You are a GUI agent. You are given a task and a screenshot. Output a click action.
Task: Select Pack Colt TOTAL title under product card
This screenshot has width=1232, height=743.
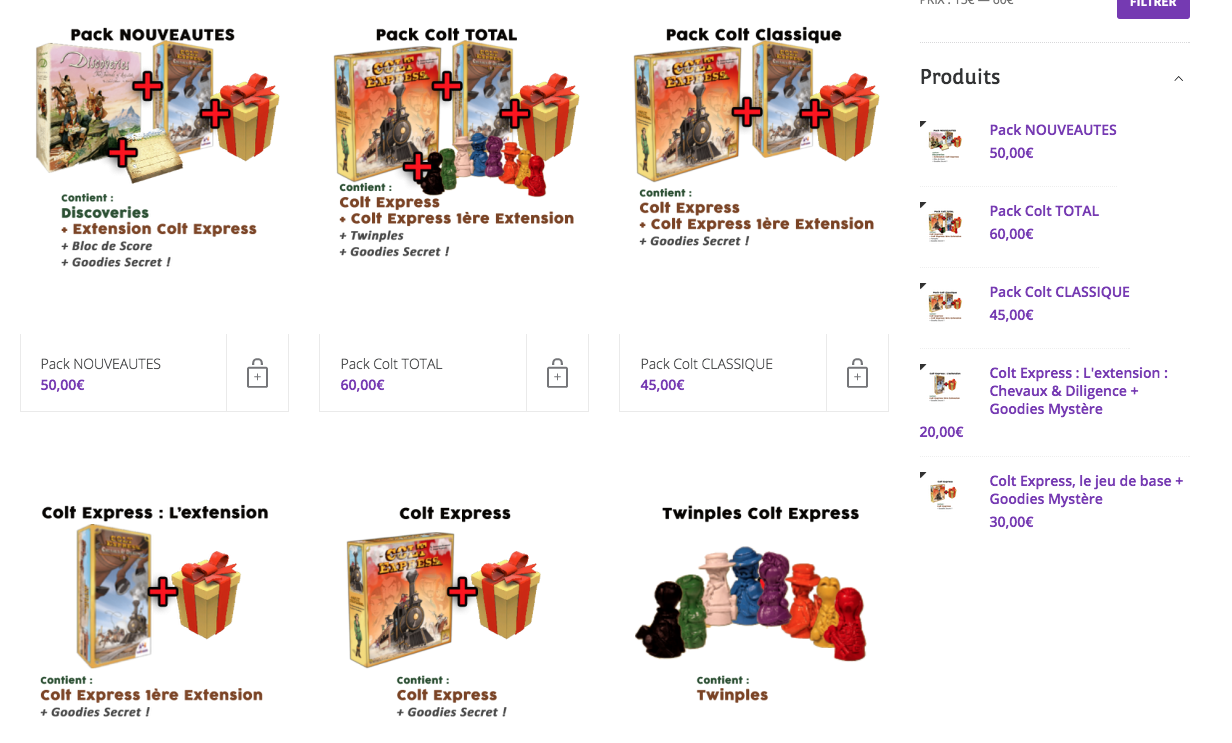[x=391, y=364]
